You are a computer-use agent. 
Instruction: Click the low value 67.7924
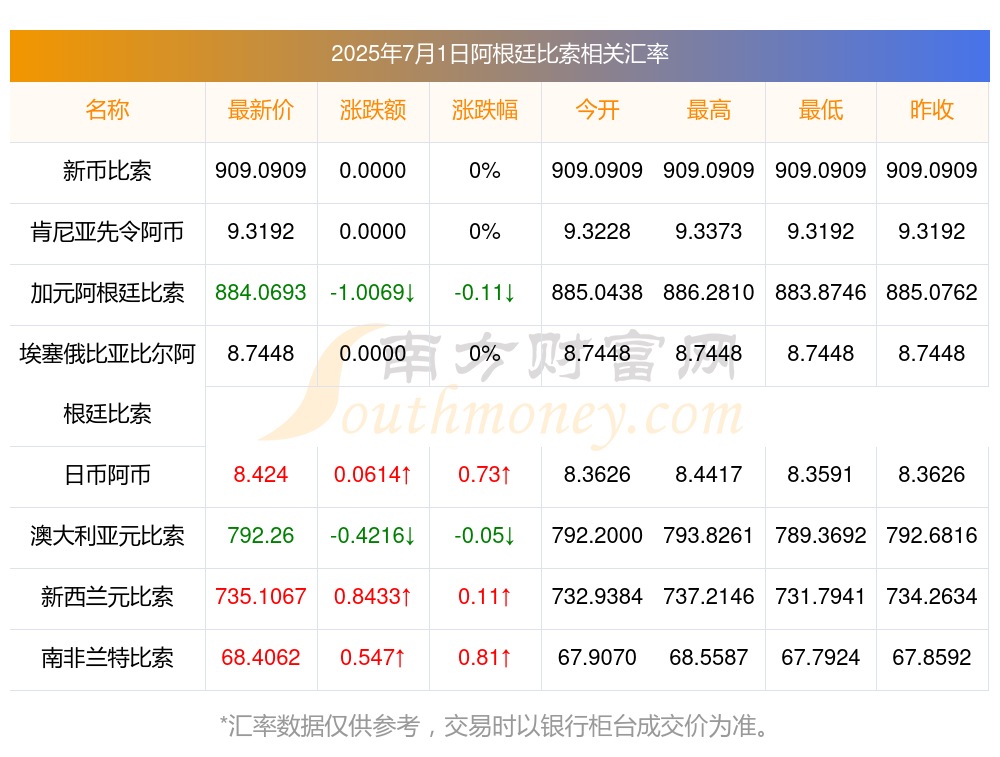[821, 658]
